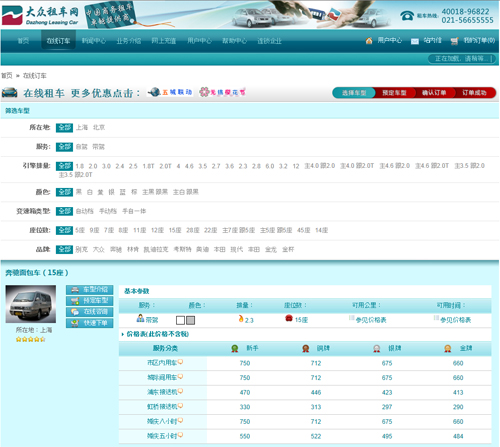500x447 pixels.
Task: Click the driver icon beside 带驾
Action: (x=140, y=318)
